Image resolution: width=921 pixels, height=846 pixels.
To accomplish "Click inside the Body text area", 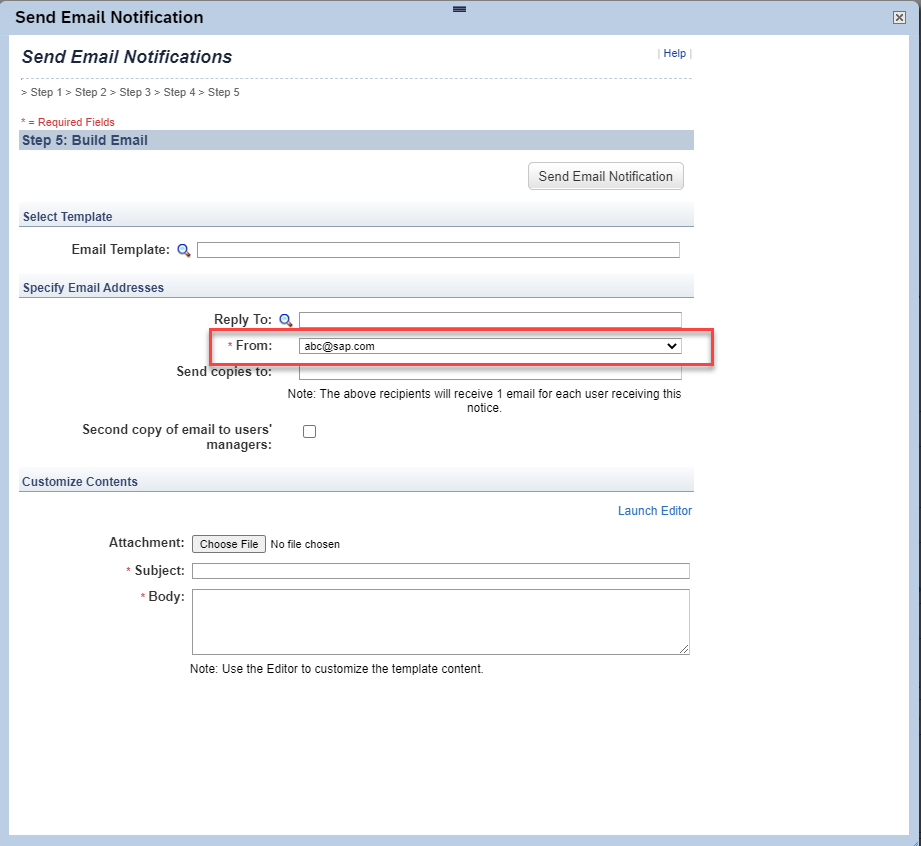I will tap(440, 620).
